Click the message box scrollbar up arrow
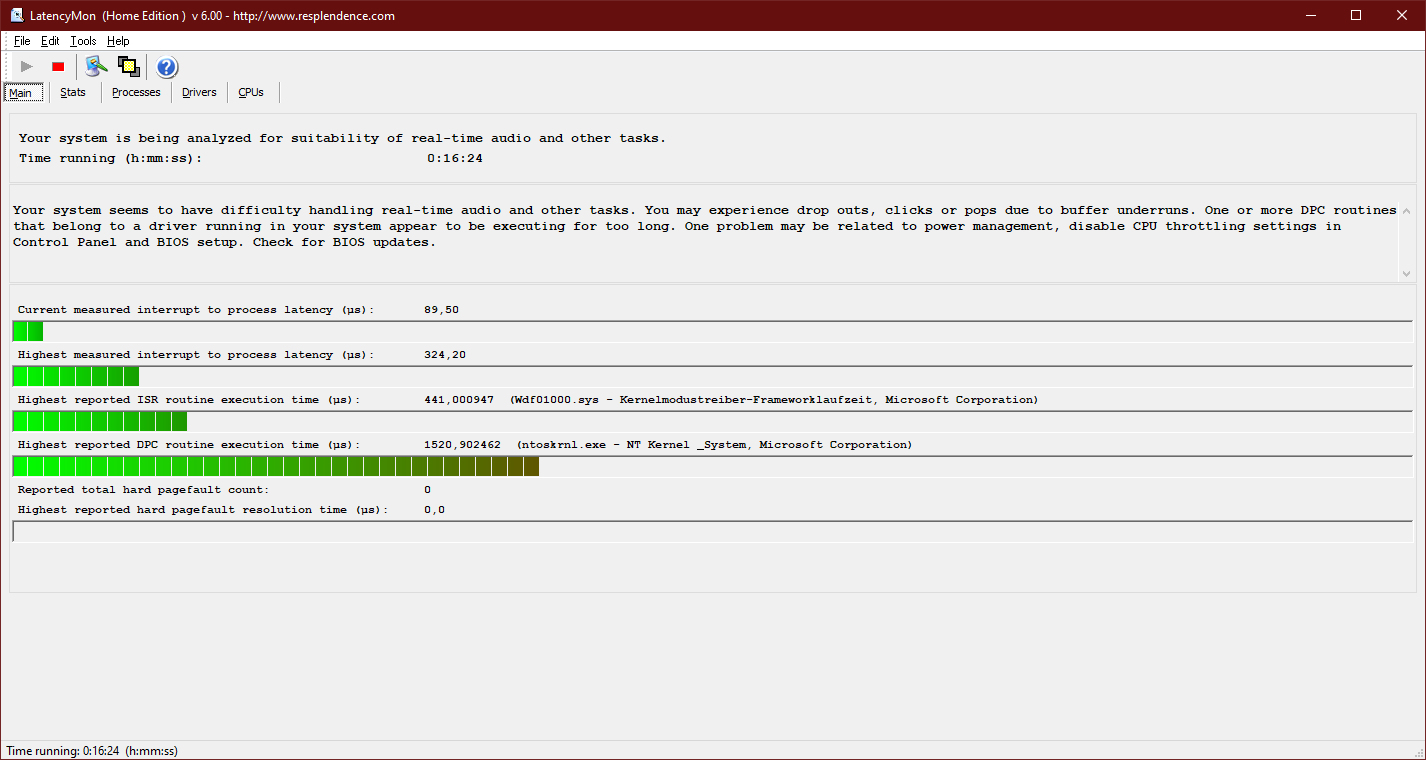This screenshot has width=1426, height=760. point(1407,211)
